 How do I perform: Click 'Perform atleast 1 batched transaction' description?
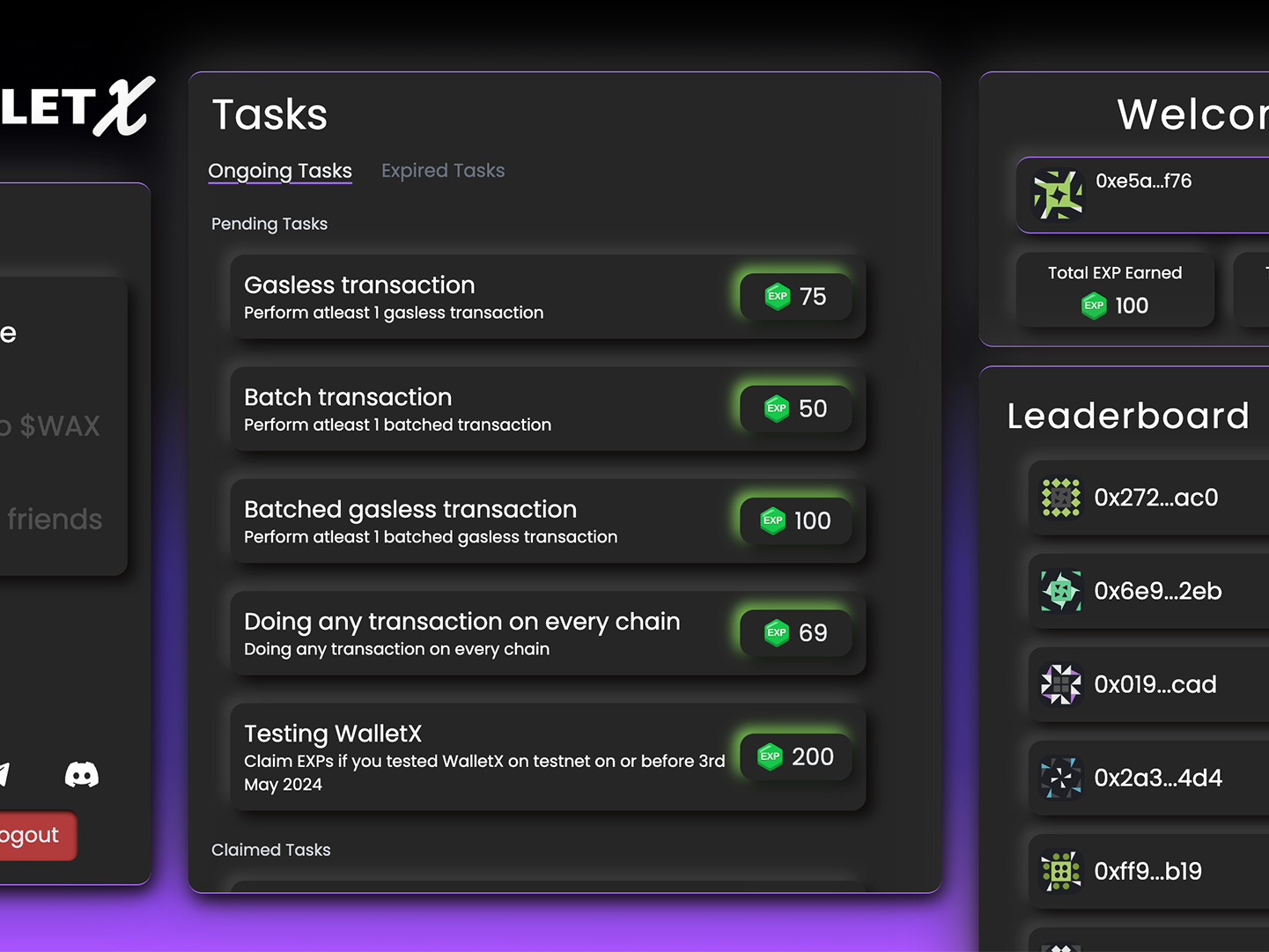tap(397, 424)
